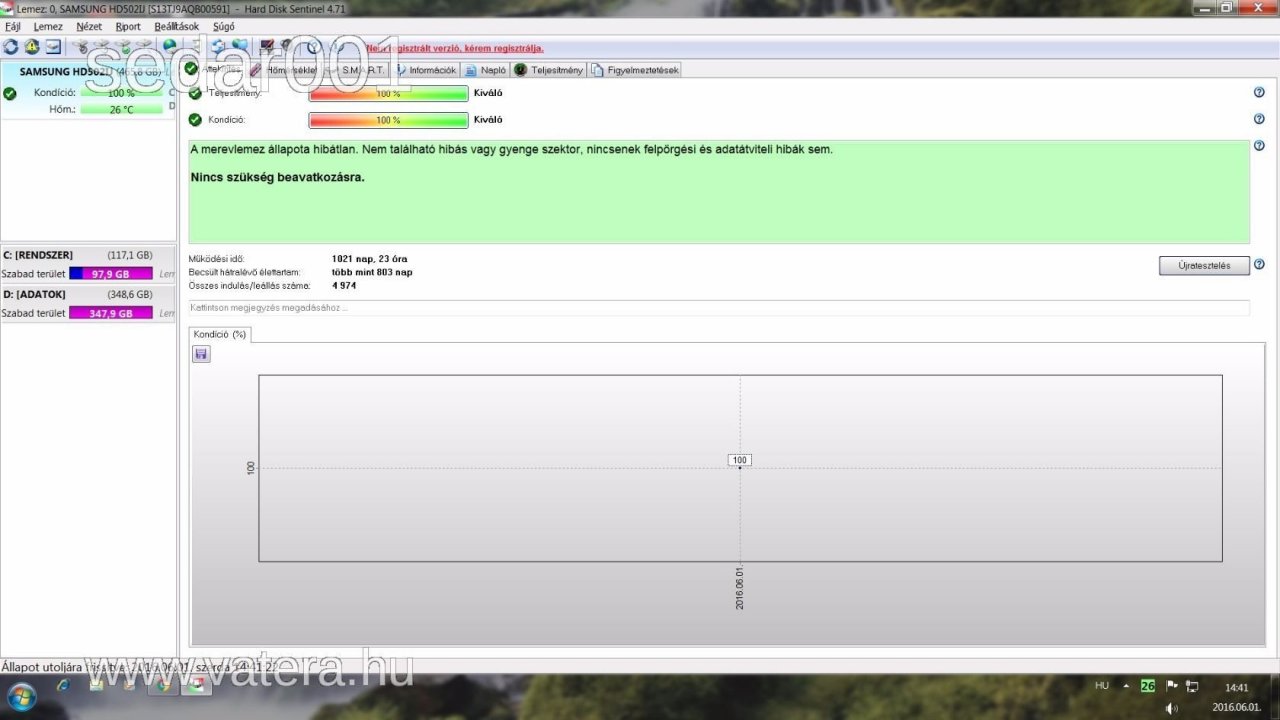
Task: Click the blue circular arrows toolbar icon
Action: [217, 46]
